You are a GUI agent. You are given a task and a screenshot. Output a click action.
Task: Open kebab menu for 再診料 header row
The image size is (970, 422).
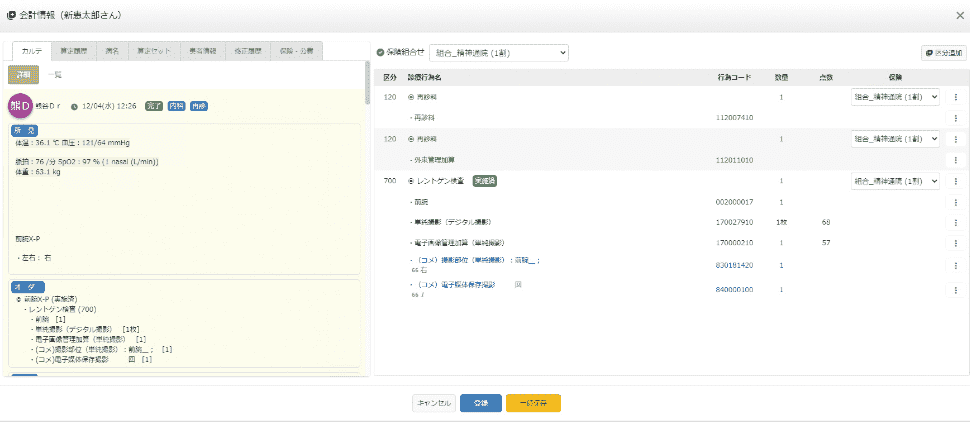tap(955, 97)
